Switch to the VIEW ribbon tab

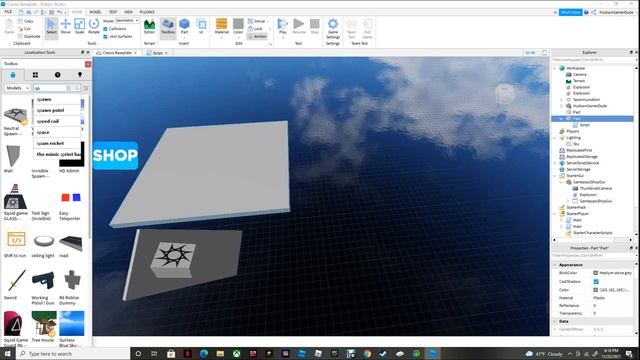click(128, 12)
